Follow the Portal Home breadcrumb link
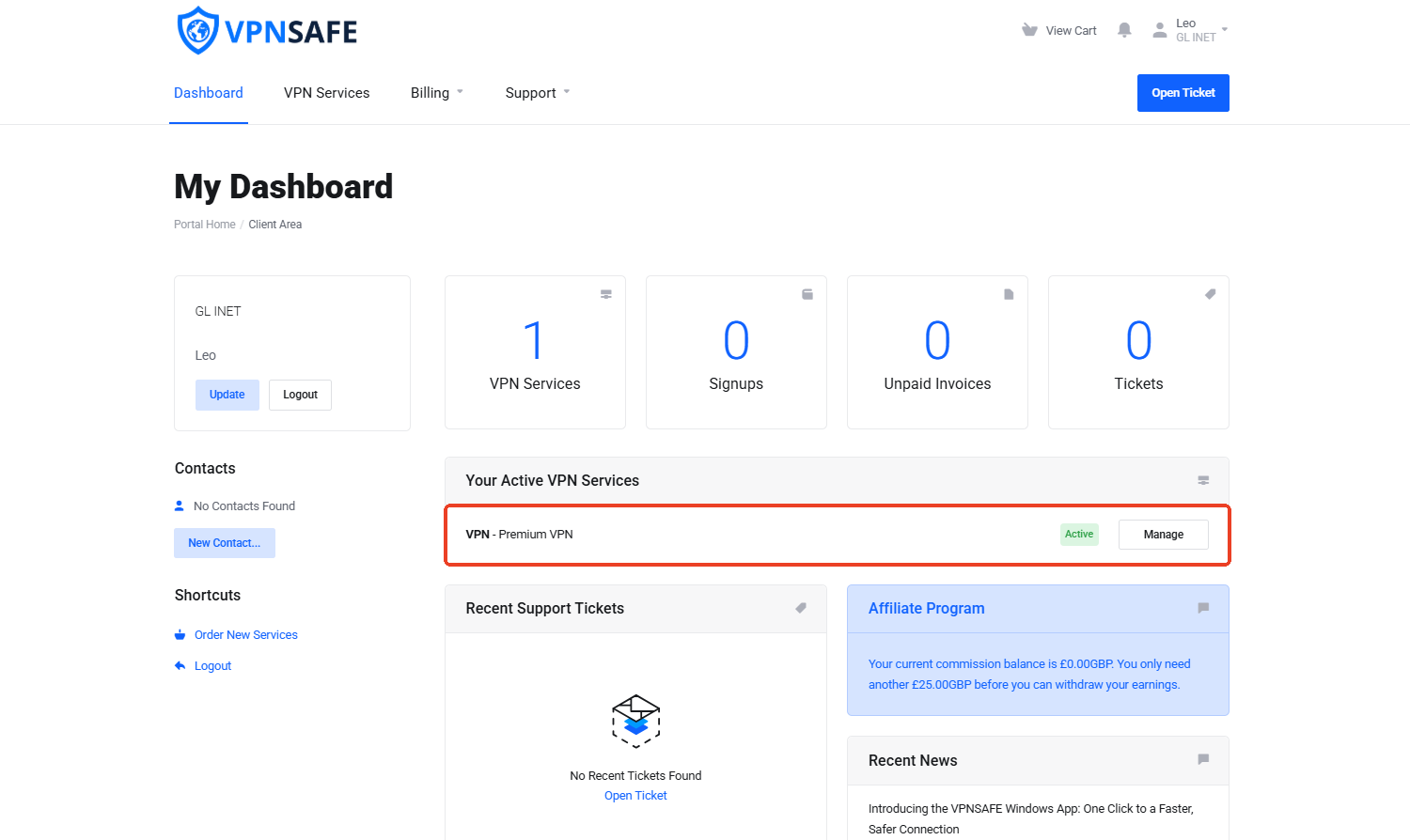The width and height of the screenshot is (1410, 840). pos(205,225)
